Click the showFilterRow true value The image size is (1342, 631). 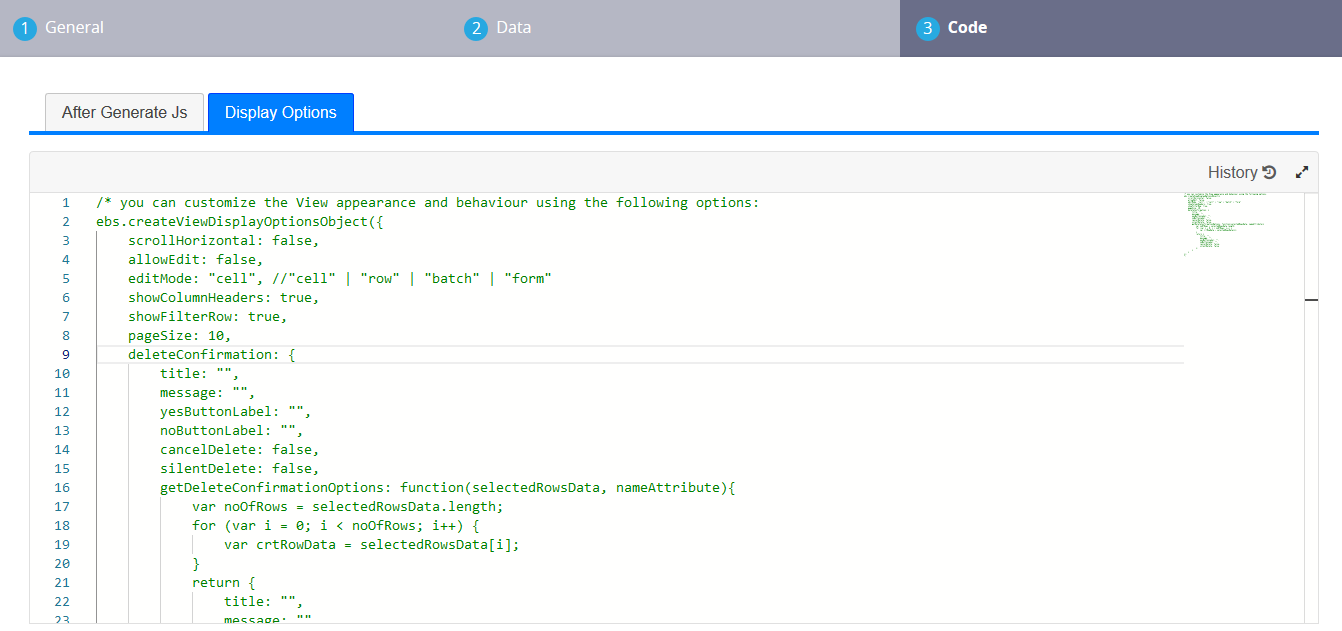(264, 316)
